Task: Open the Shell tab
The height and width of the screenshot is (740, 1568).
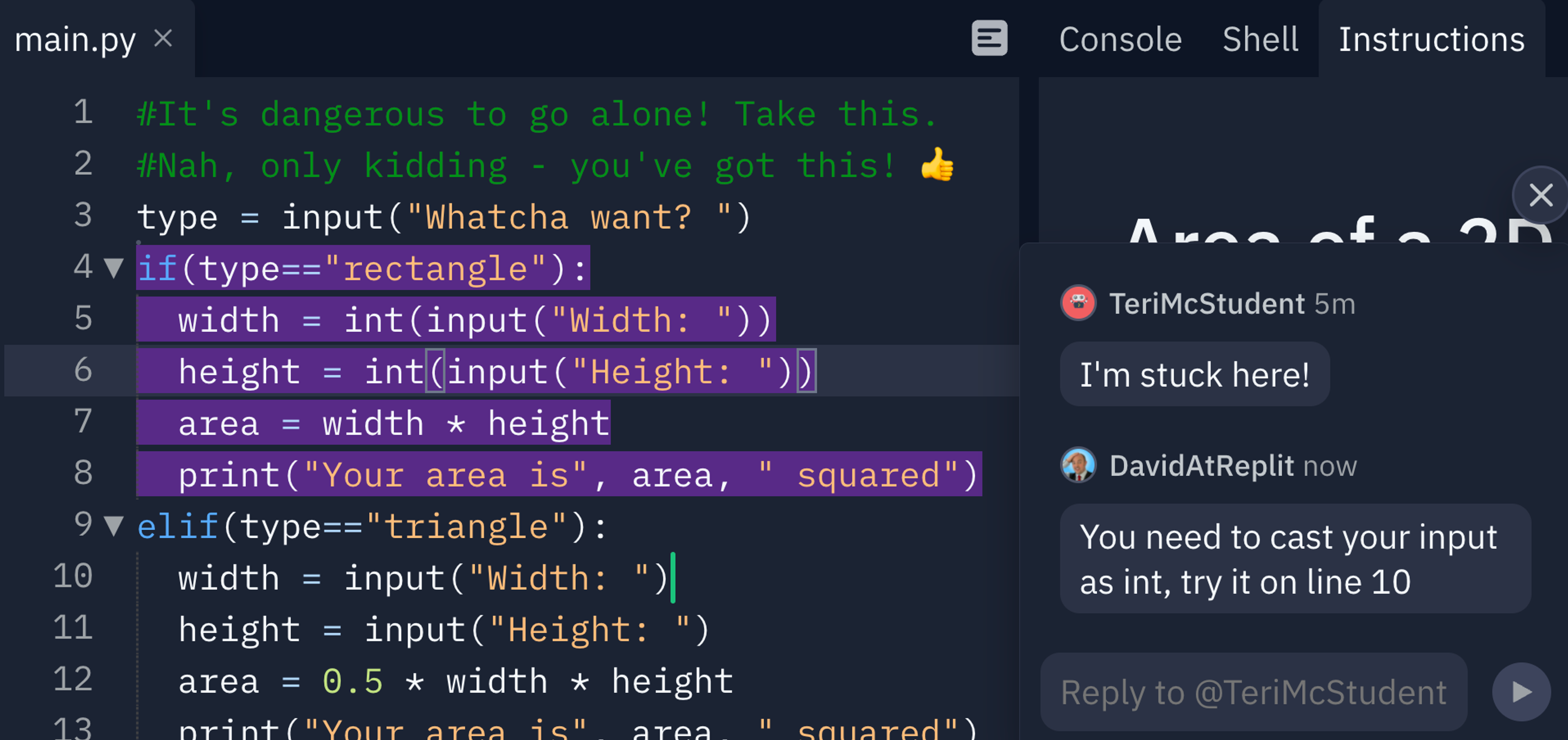Action: click(x=1260, y=40)
